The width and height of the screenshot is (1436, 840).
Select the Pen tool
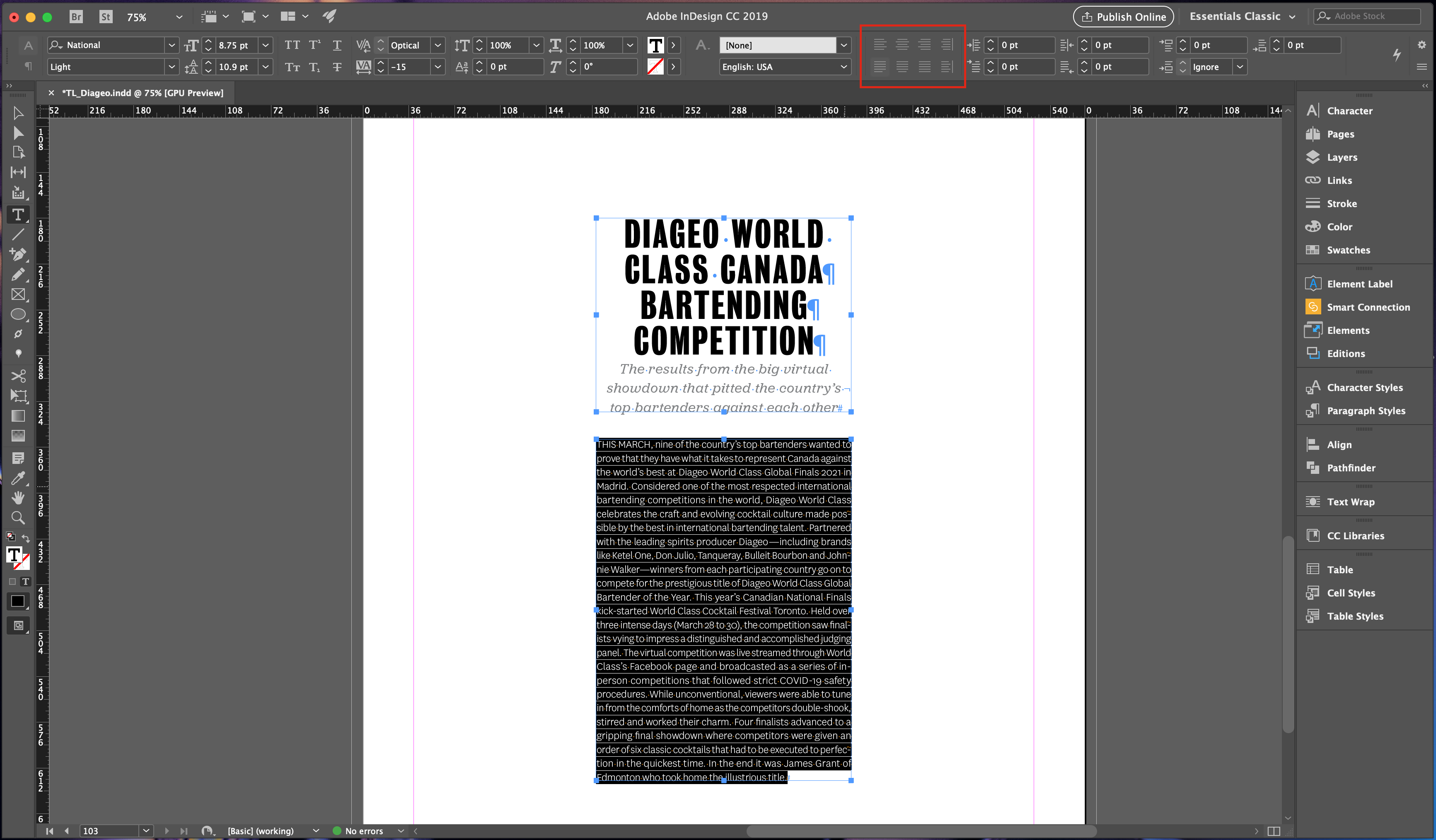[x=18, y=254]
